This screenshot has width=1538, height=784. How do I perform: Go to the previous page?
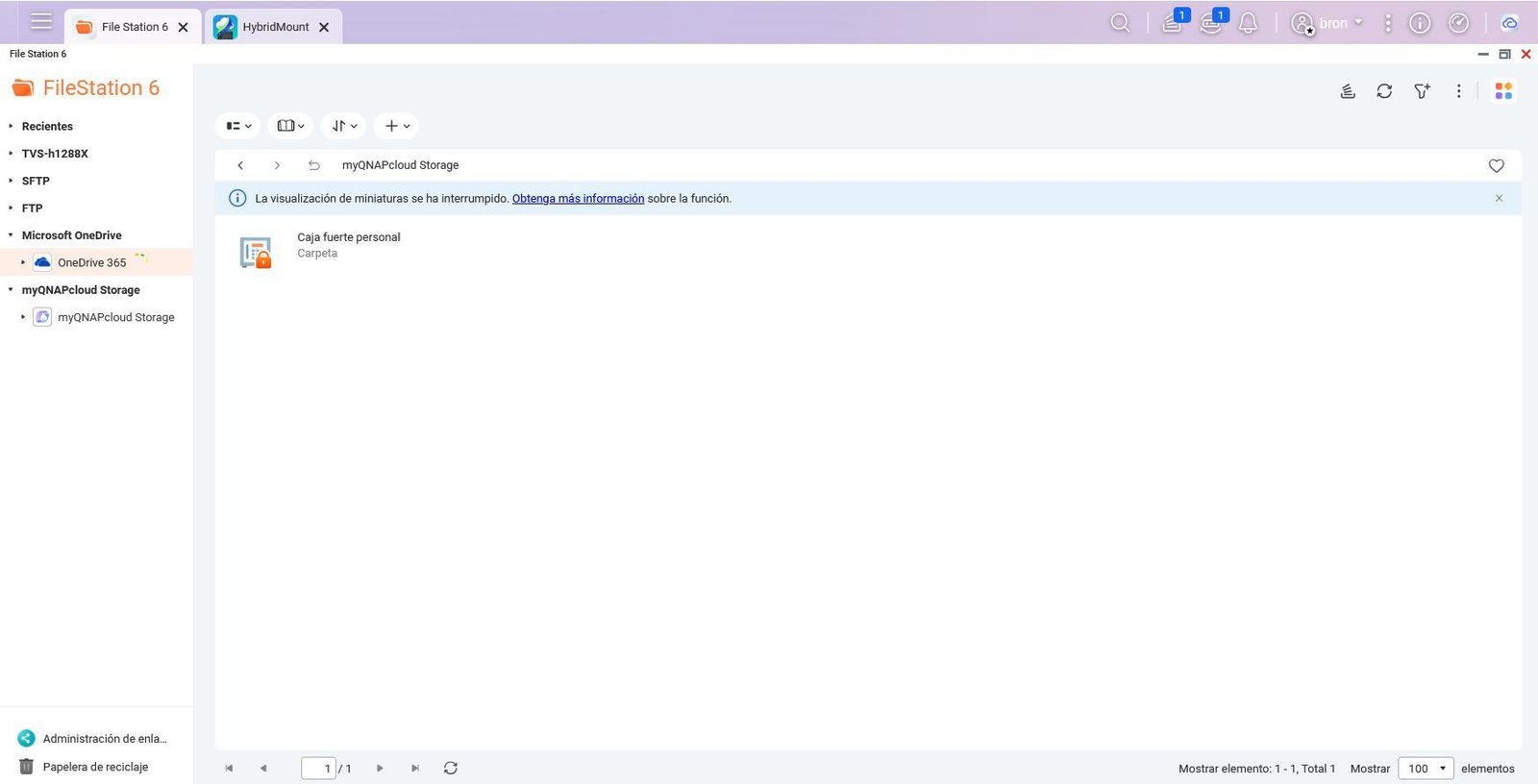[263, 769]
